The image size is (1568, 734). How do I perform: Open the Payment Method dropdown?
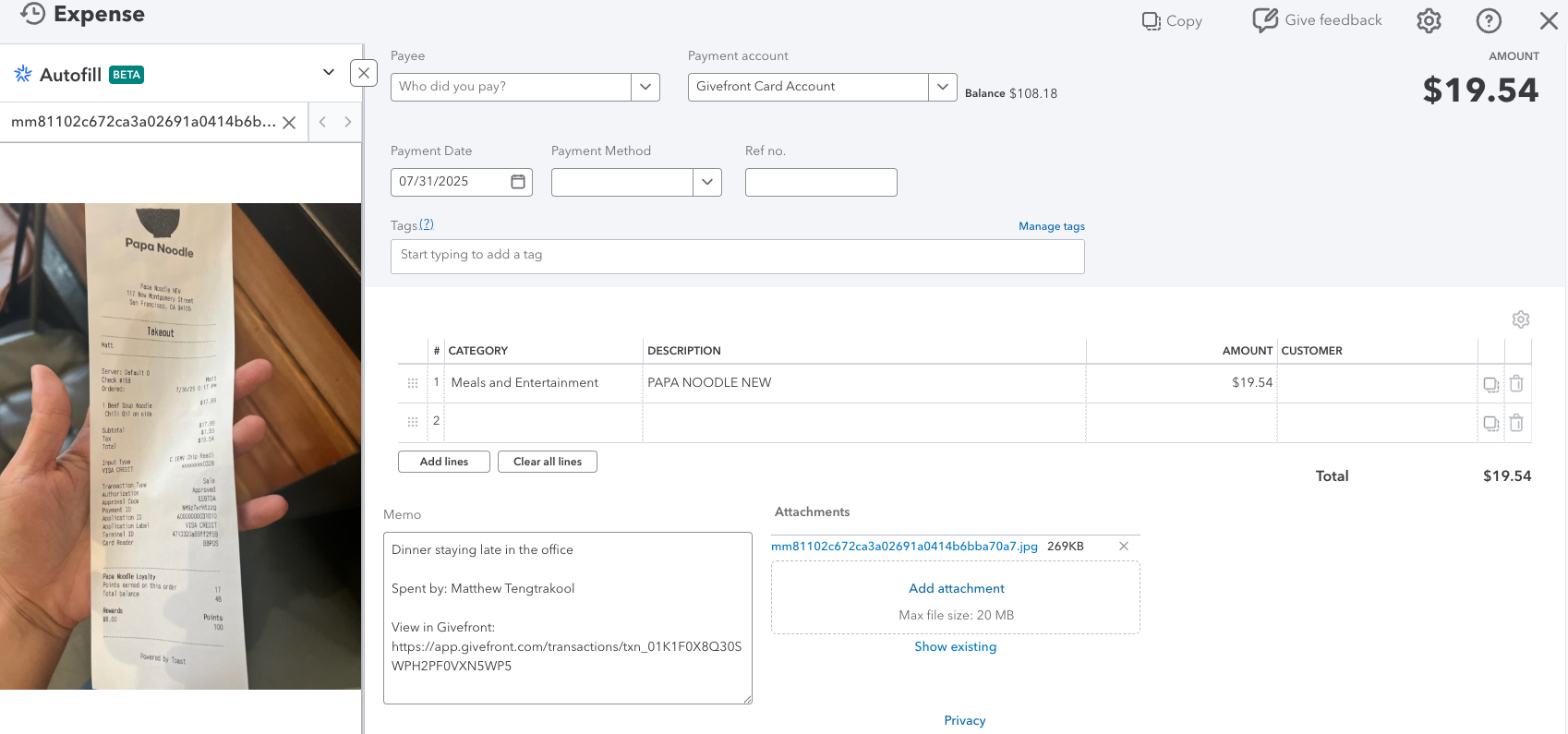706,182
